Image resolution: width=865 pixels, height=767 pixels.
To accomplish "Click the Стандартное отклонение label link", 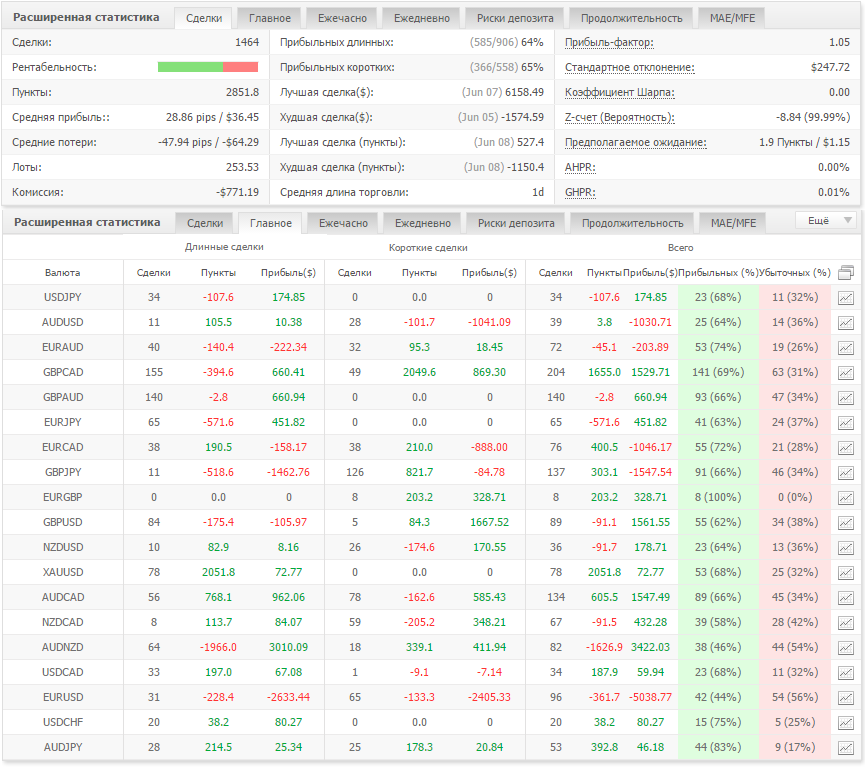I will 629,67.
